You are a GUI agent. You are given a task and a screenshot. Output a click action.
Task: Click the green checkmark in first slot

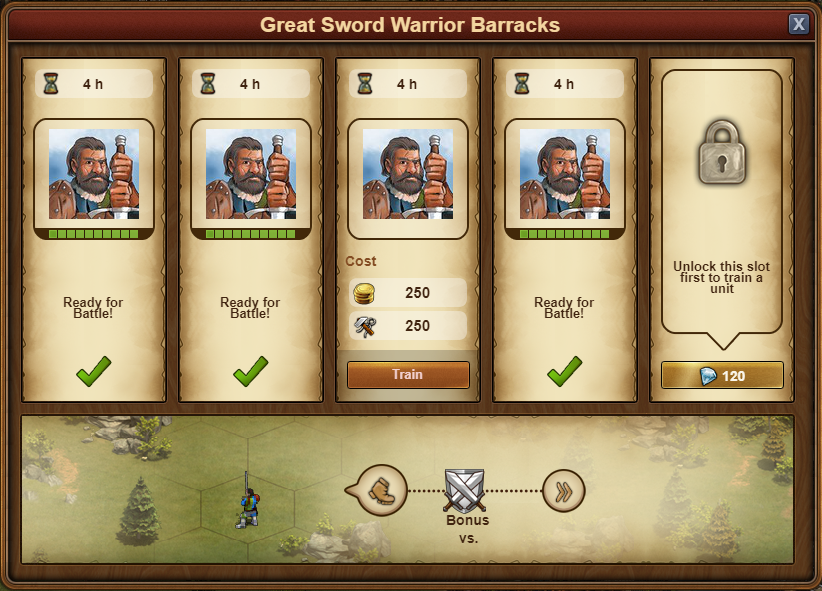94,371
